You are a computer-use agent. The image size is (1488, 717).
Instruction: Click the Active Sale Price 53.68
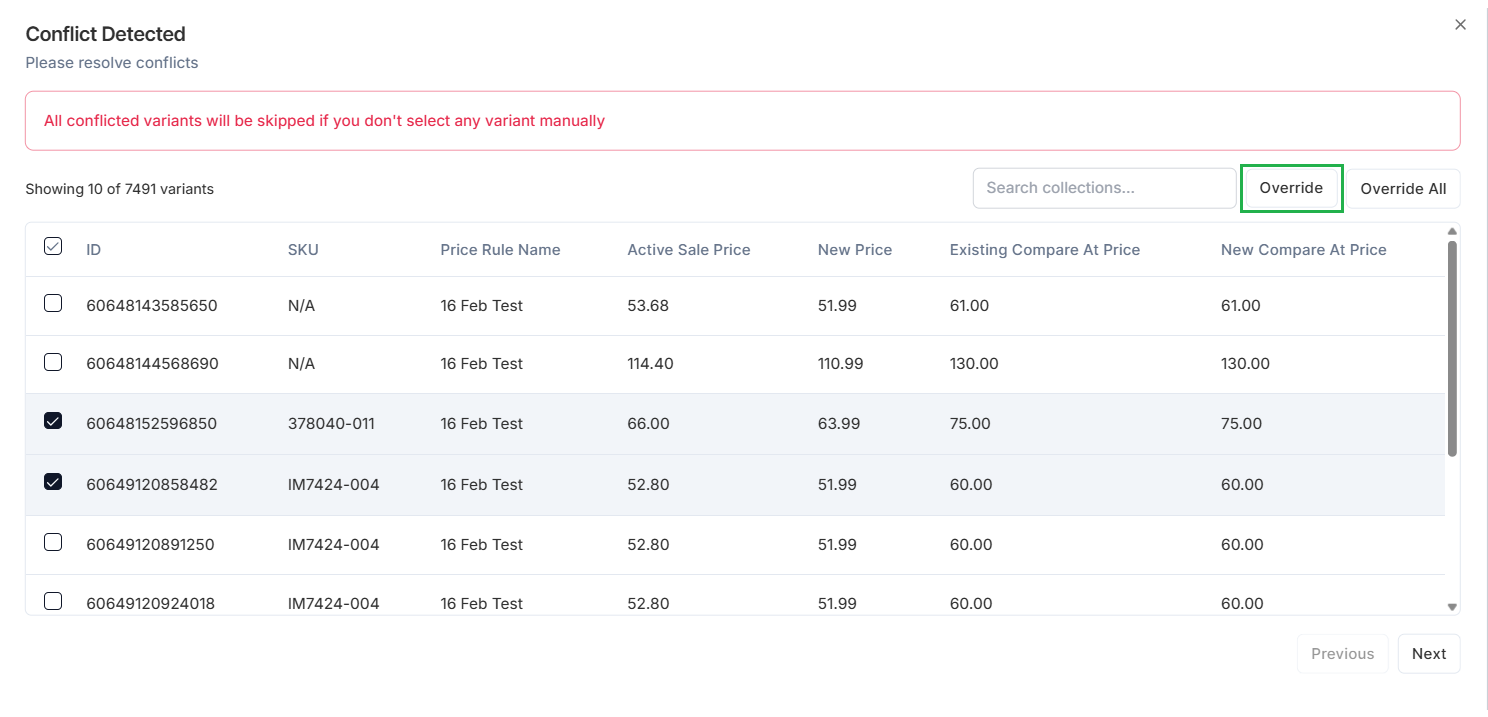(x=648, y=306)
